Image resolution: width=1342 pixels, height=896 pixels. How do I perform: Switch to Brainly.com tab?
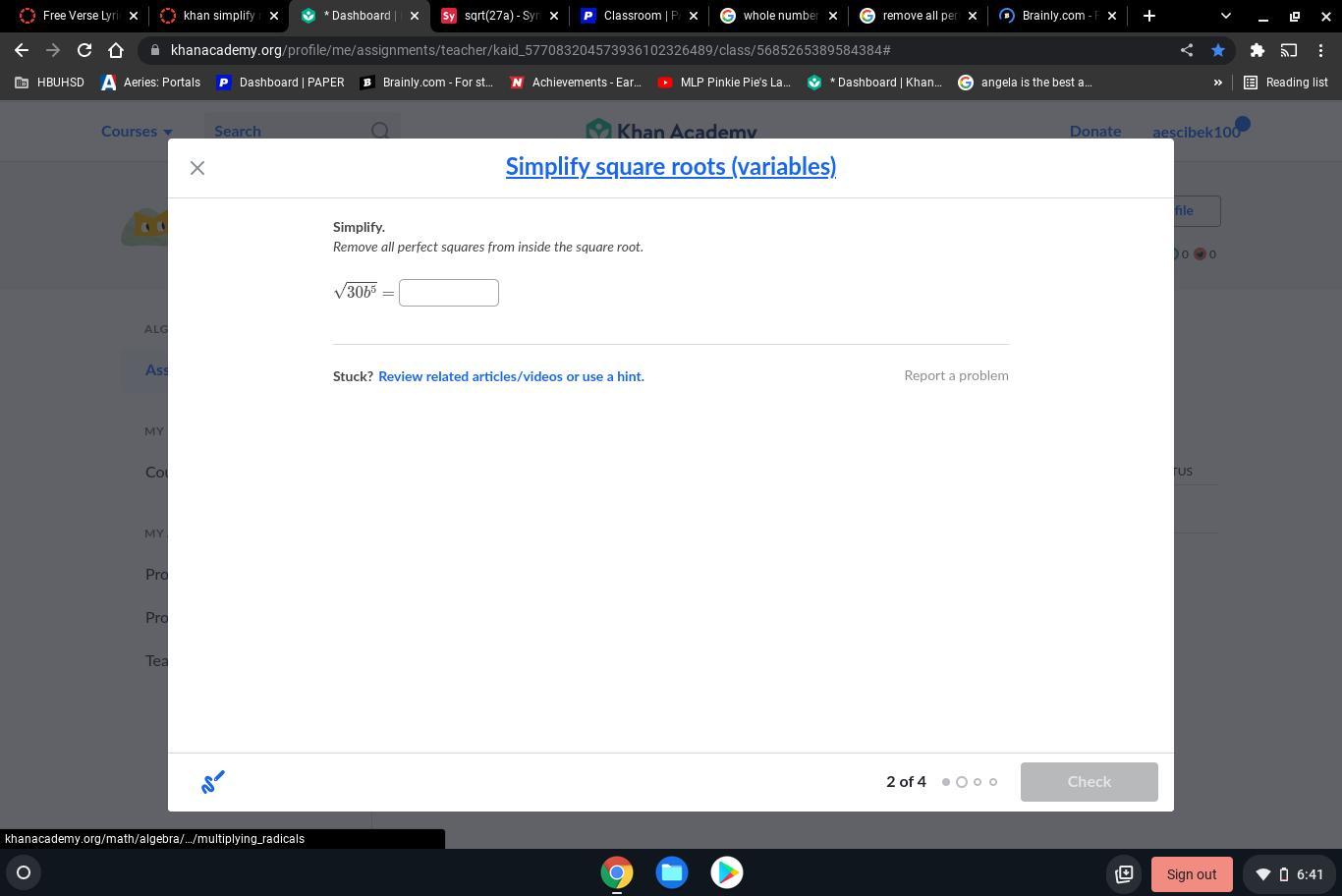(x=1057, y=16)
